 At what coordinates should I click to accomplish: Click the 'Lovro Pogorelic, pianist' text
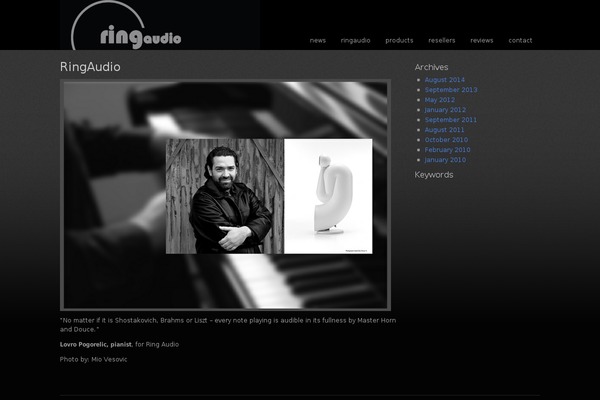(x=96, y=344)
